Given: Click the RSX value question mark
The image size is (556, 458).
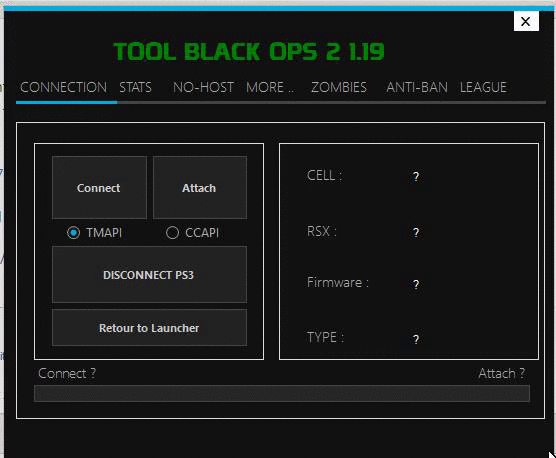Looking at the screenshot, I should [416, 232].
